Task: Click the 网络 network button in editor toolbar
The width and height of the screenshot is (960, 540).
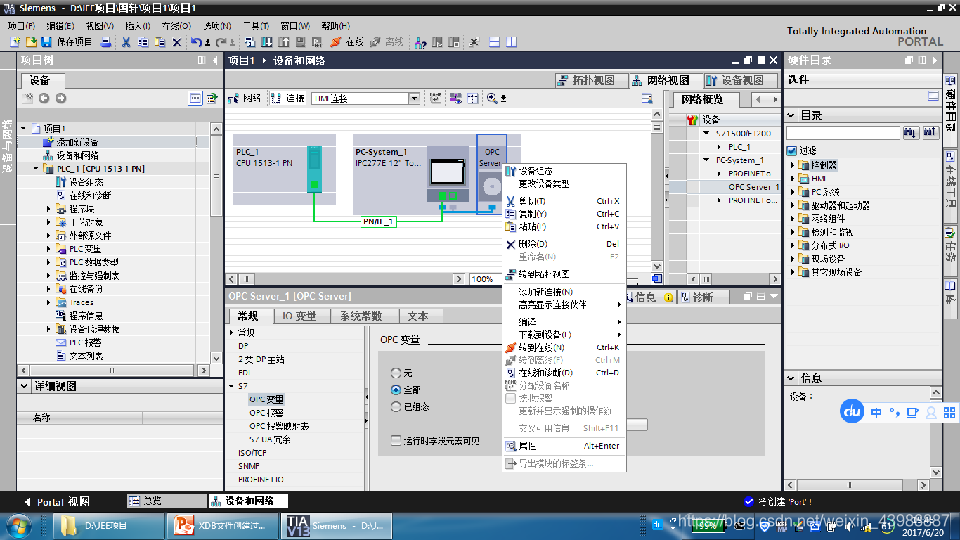Action: [245, 98]
